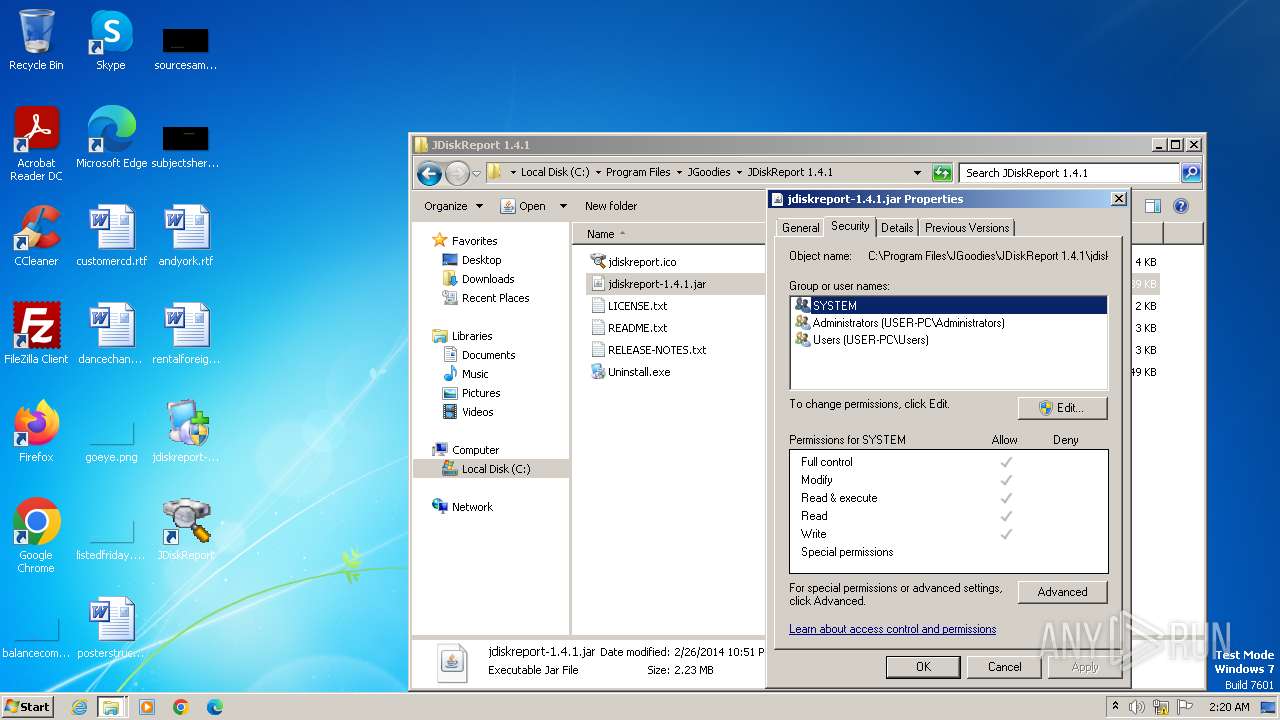1280x720 pixels.
Task: Open FileZilla Client desktop icon
Action: [36, 333]
